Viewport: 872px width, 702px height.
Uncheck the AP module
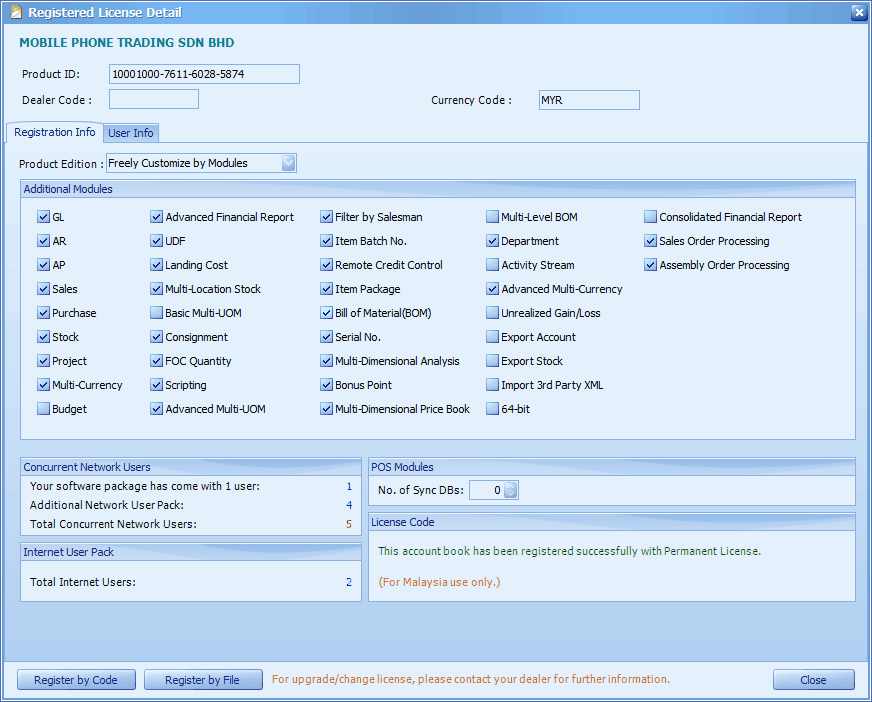point(43,265)
